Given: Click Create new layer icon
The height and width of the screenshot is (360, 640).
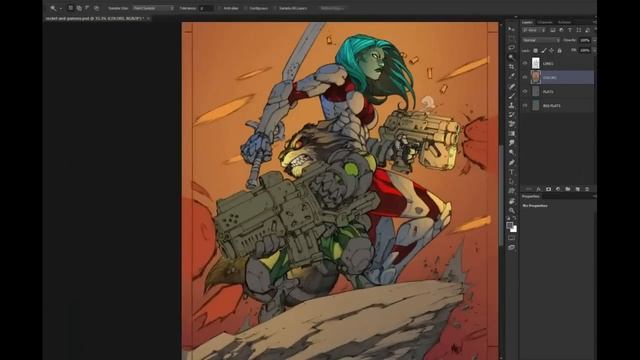Looking at the screenshot, I should point(578,189).
